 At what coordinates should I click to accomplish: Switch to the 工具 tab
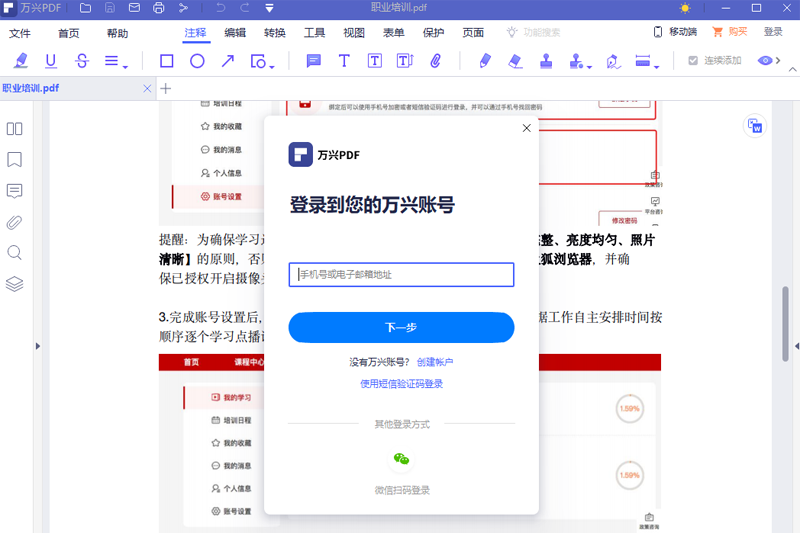[314, 33]
